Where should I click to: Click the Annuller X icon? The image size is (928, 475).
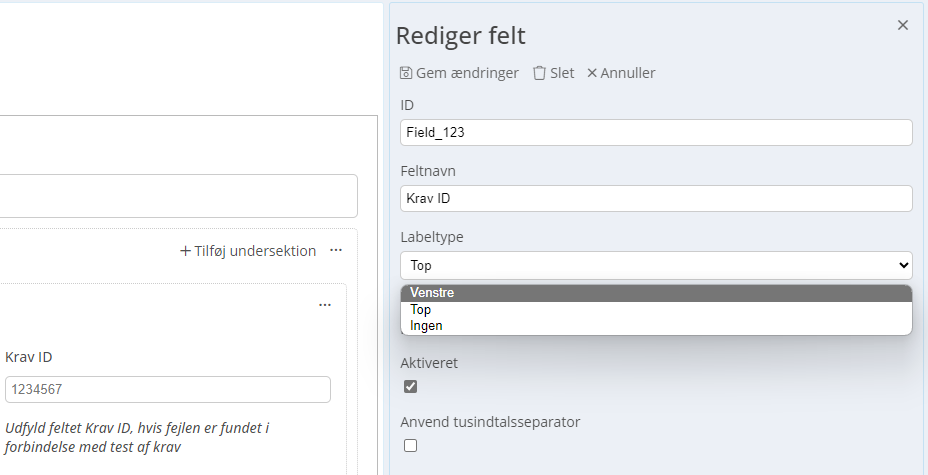592,73
